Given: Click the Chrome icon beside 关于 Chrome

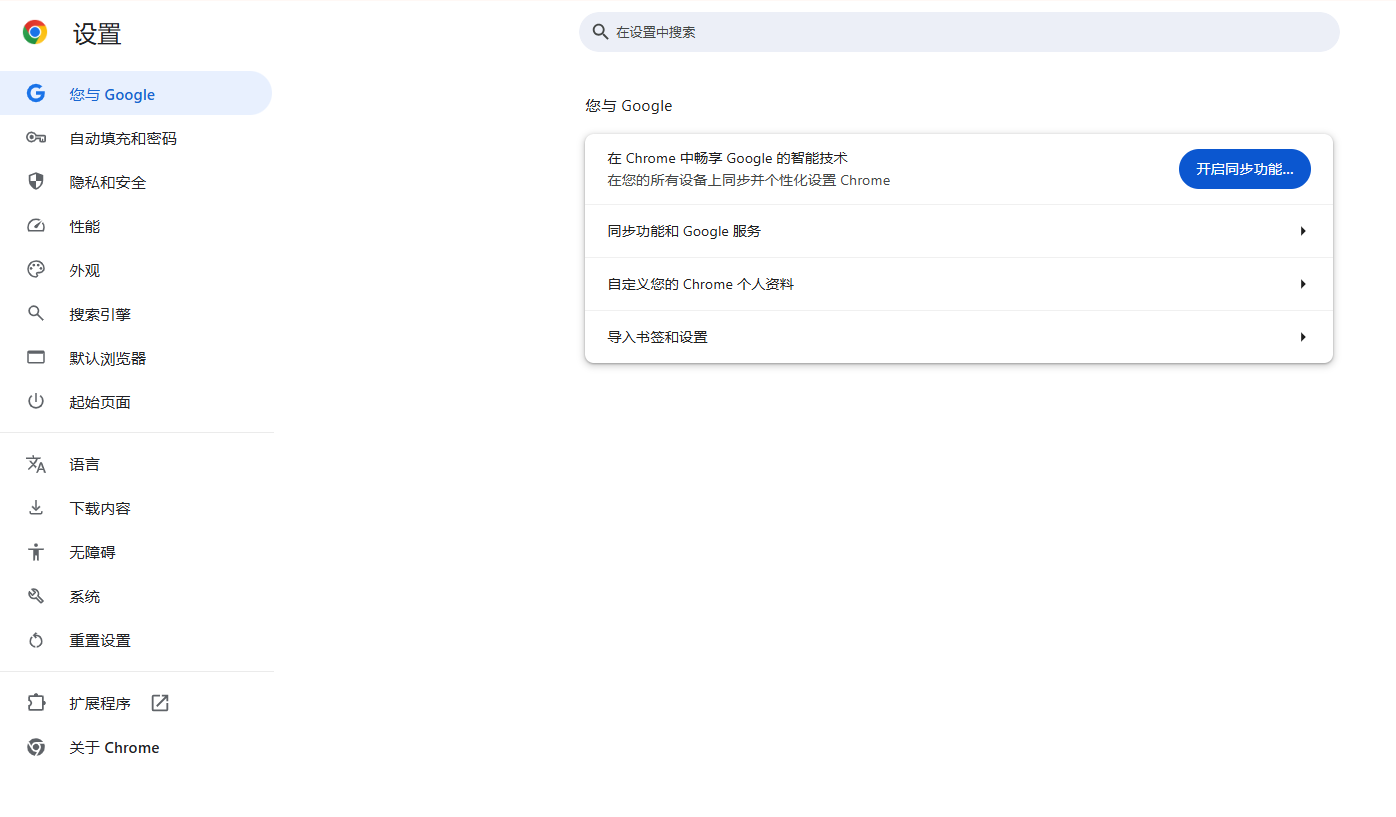Looking at the screenshot, I should point(36,747).
